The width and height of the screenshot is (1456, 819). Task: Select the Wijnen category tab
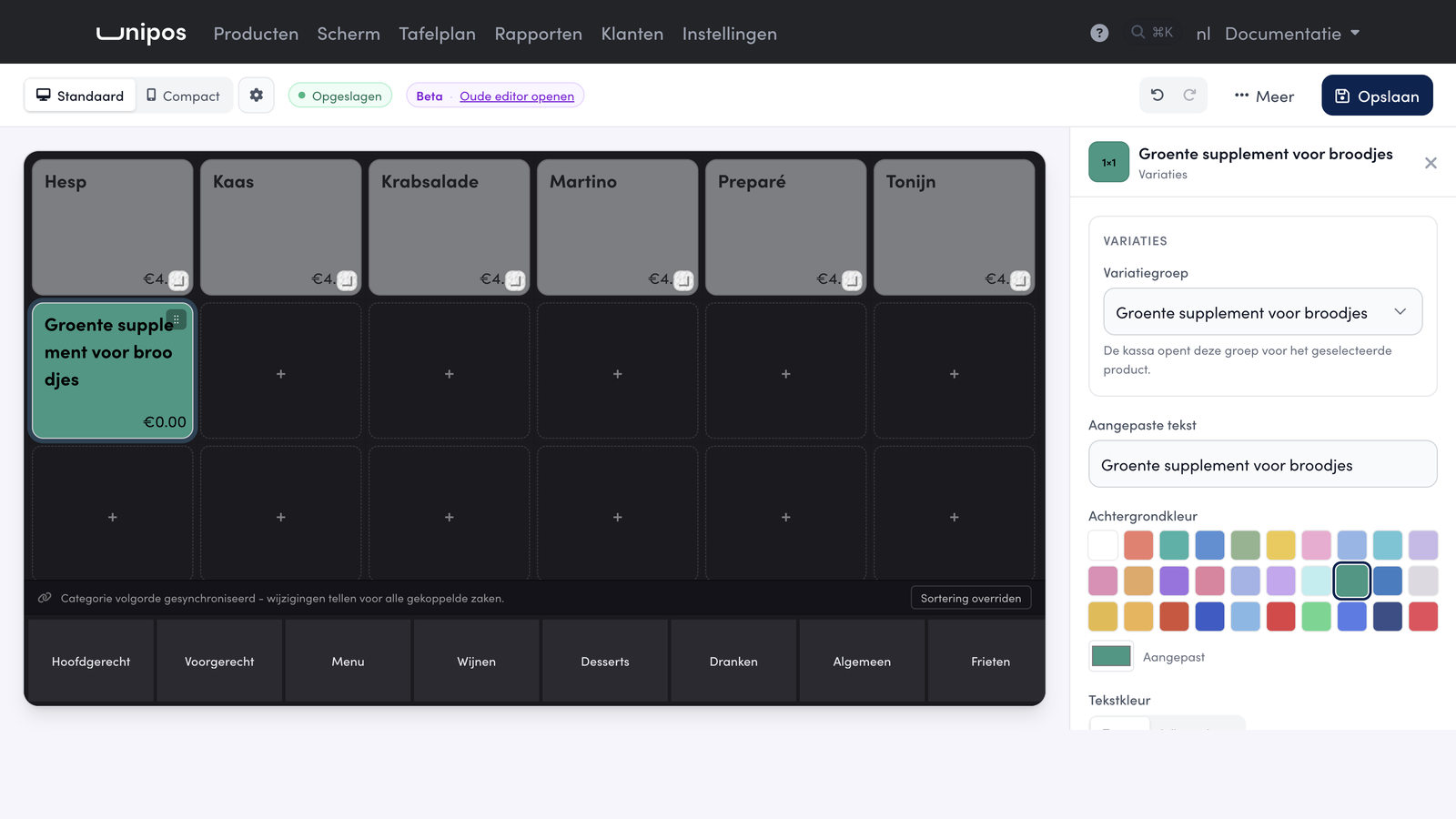[477, 662]
